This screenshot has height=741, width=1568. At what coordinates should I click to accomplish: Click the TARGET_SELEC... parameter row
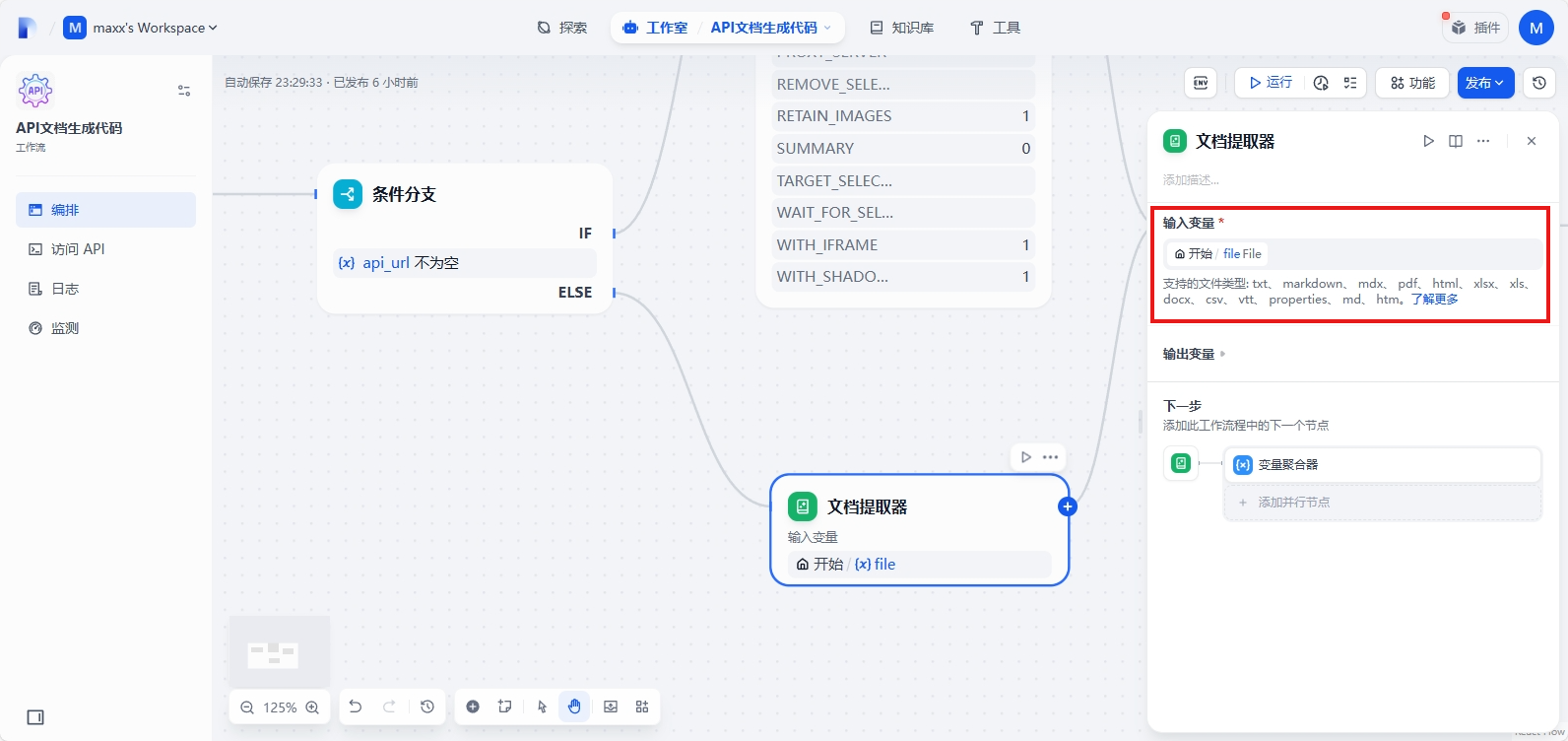(x=903, y=181)
